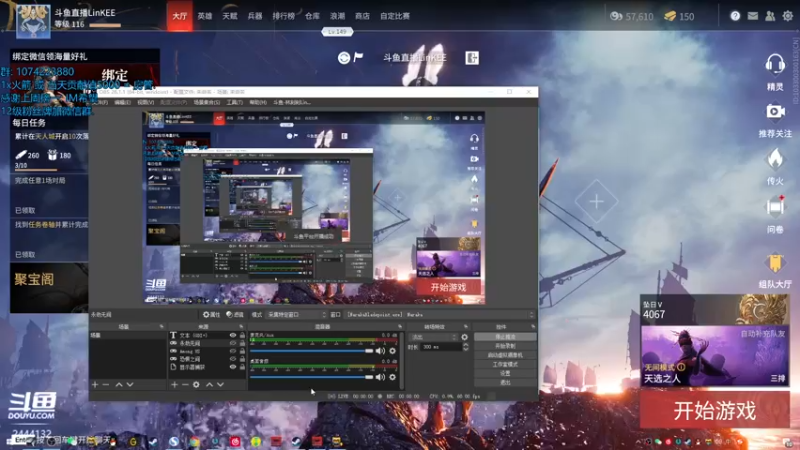Open source properties gear in sources toolbar
This screenshot has height=450, width=800.
[x=196, y=384]
